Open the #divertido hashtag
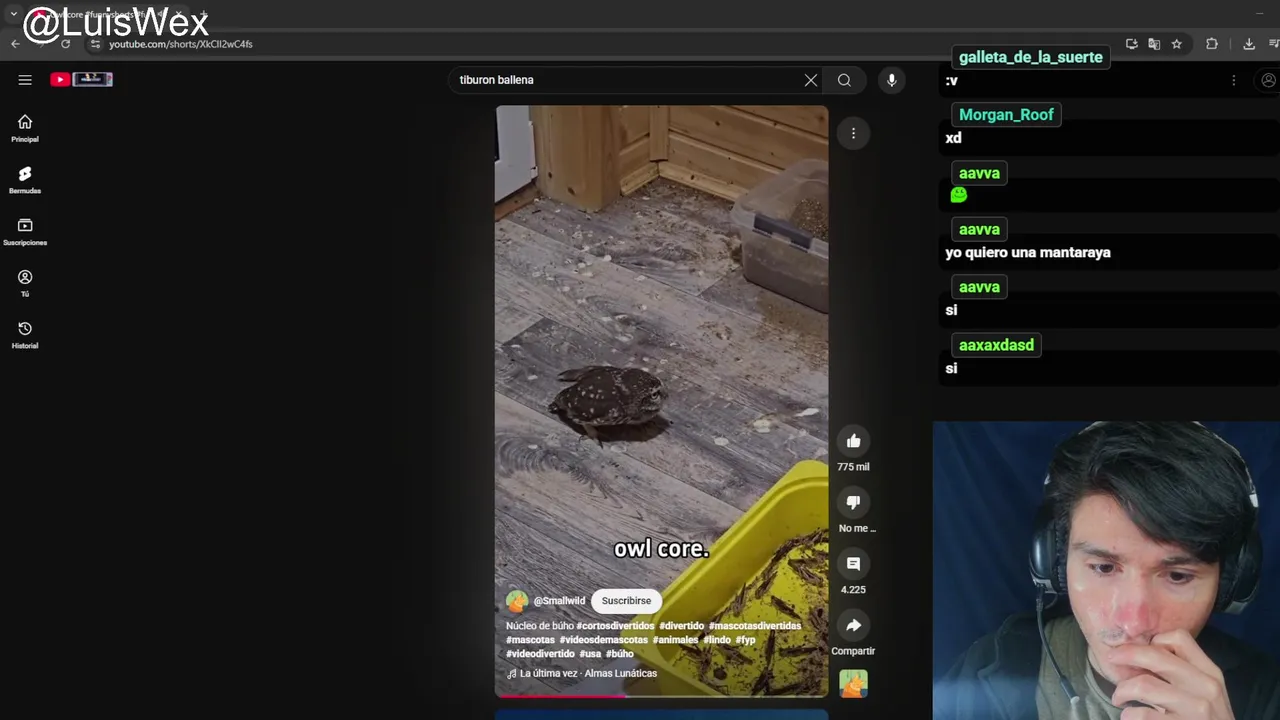The width and height of the screenshot is (1280, 720). (681, 626)
